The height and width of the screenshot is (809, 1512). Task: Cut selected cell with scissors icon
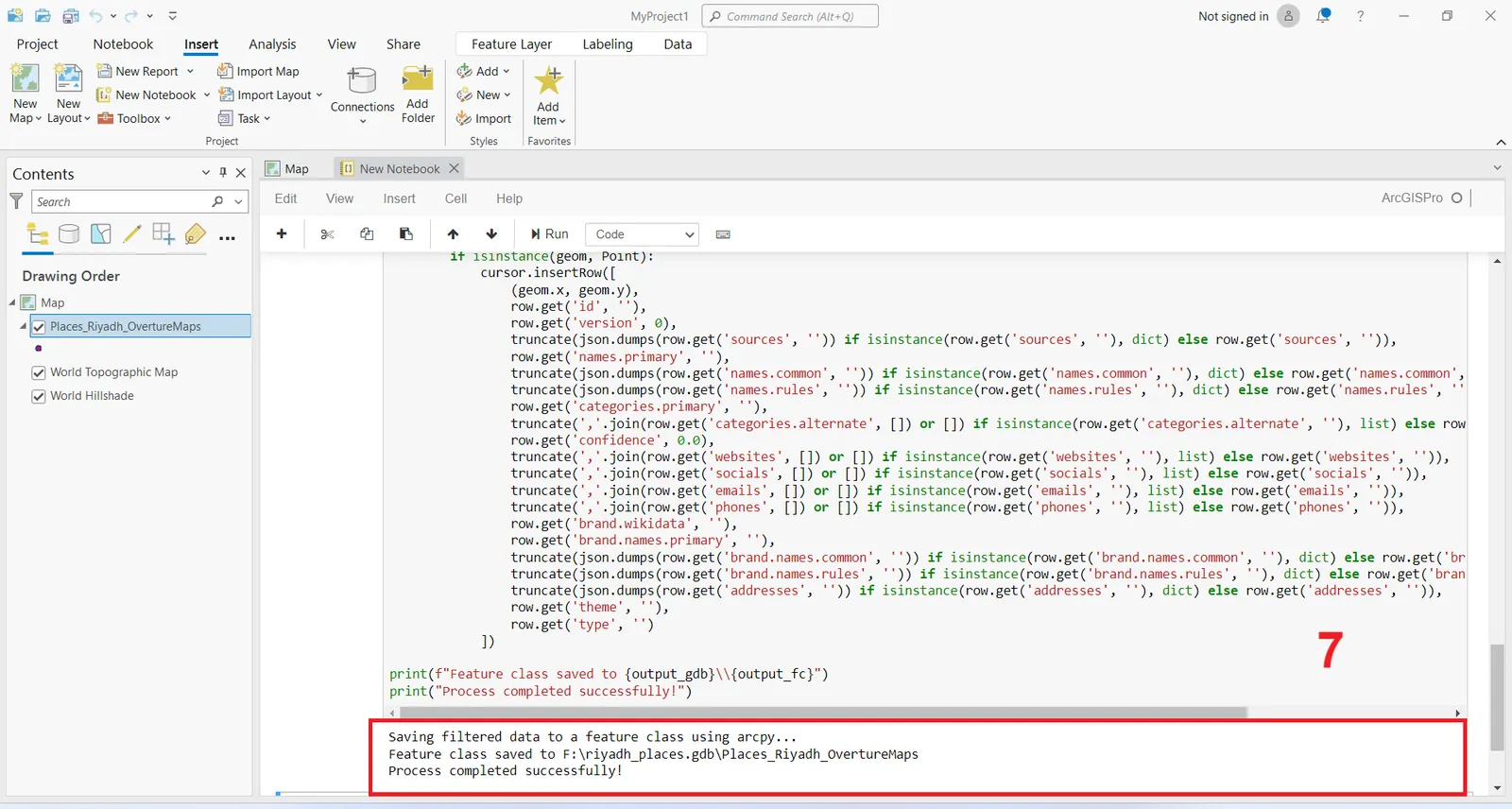pos(328,233)
